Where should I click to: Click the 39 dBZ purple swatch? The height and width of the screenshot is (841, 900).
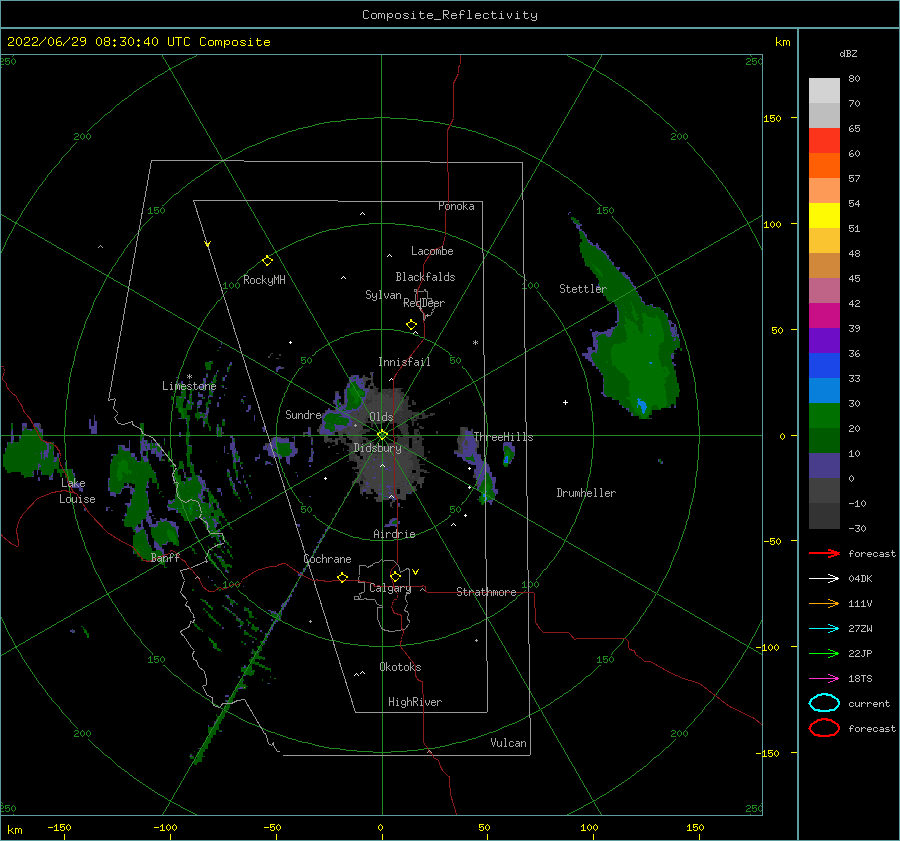click(824, 340)
